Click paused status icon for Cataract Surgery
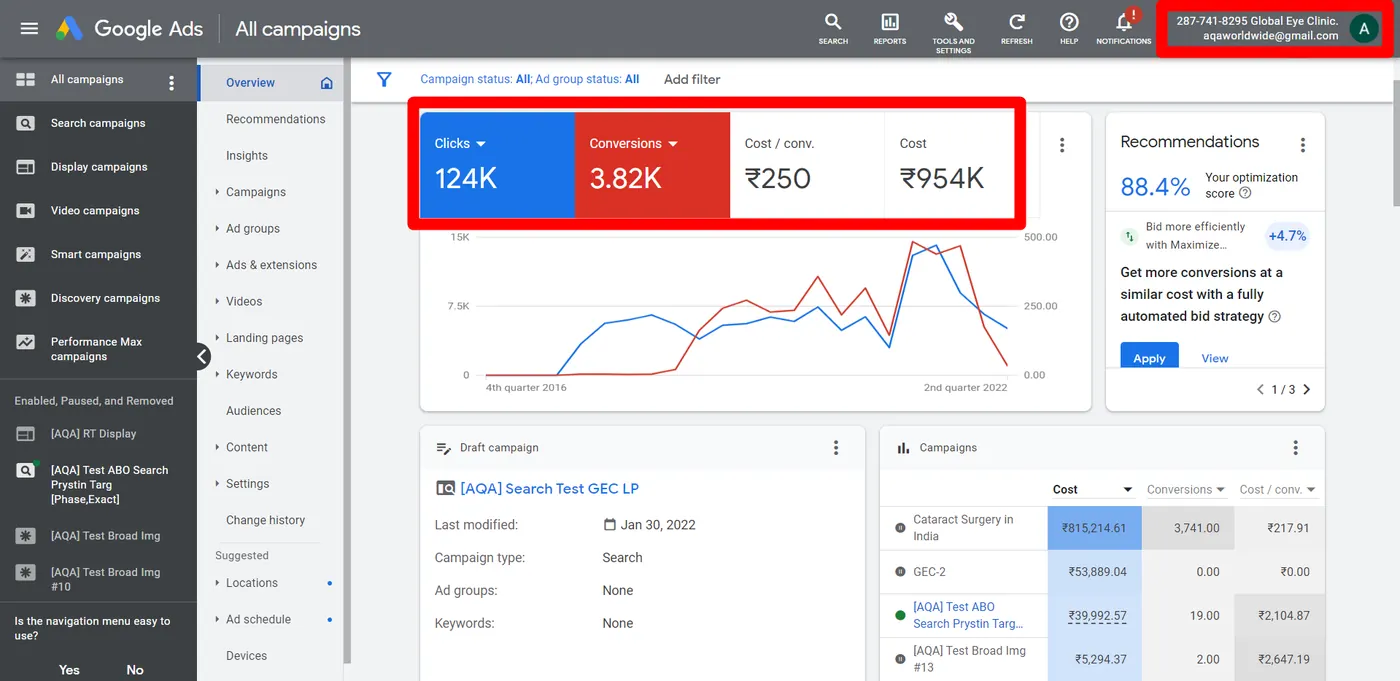The width and height of the screenshot is (1400, 681). 900,527
